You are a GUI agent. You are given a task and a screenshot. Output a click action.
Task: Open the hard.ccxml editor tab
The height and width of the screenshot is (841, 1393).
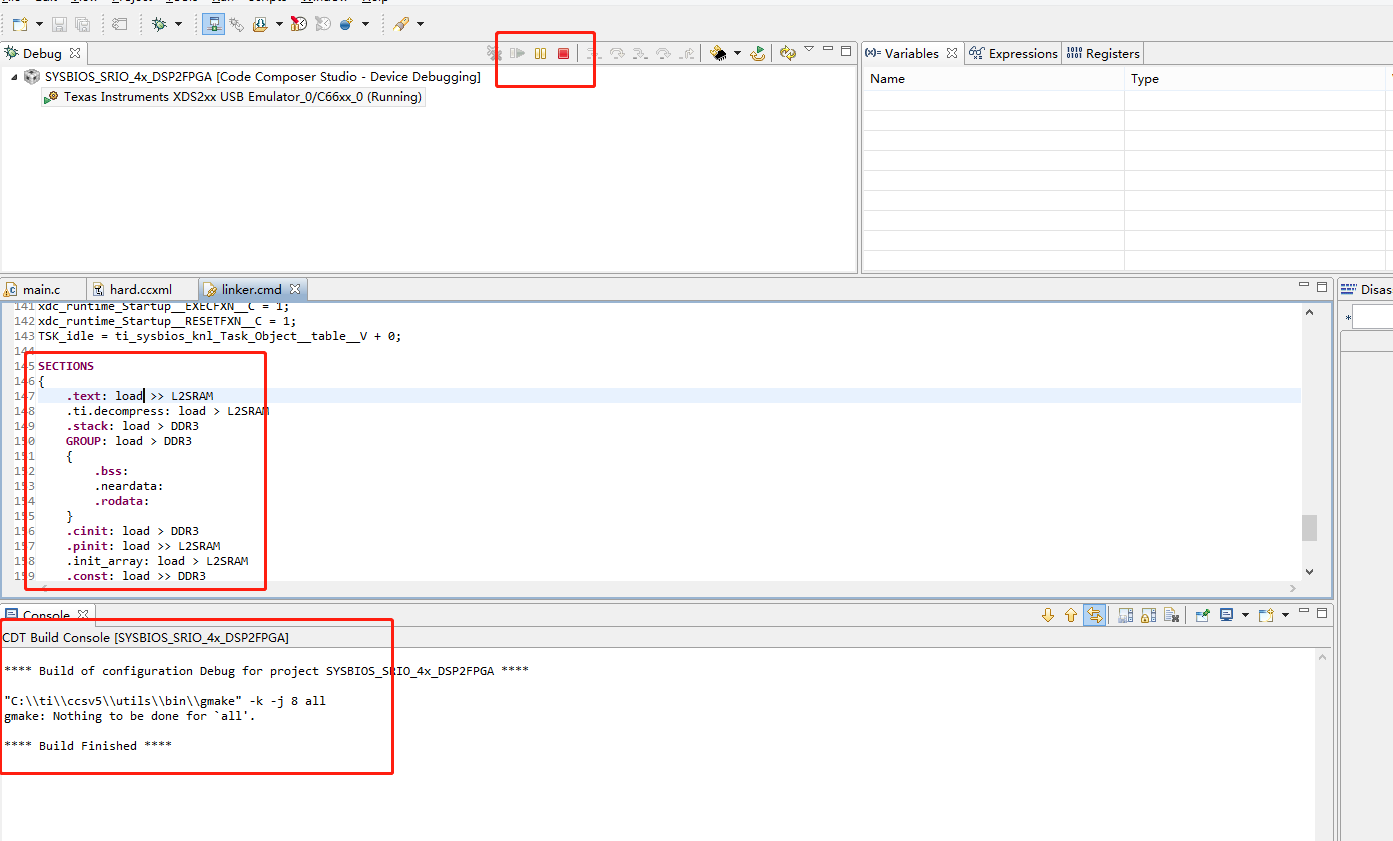click(x=141, y=289)
